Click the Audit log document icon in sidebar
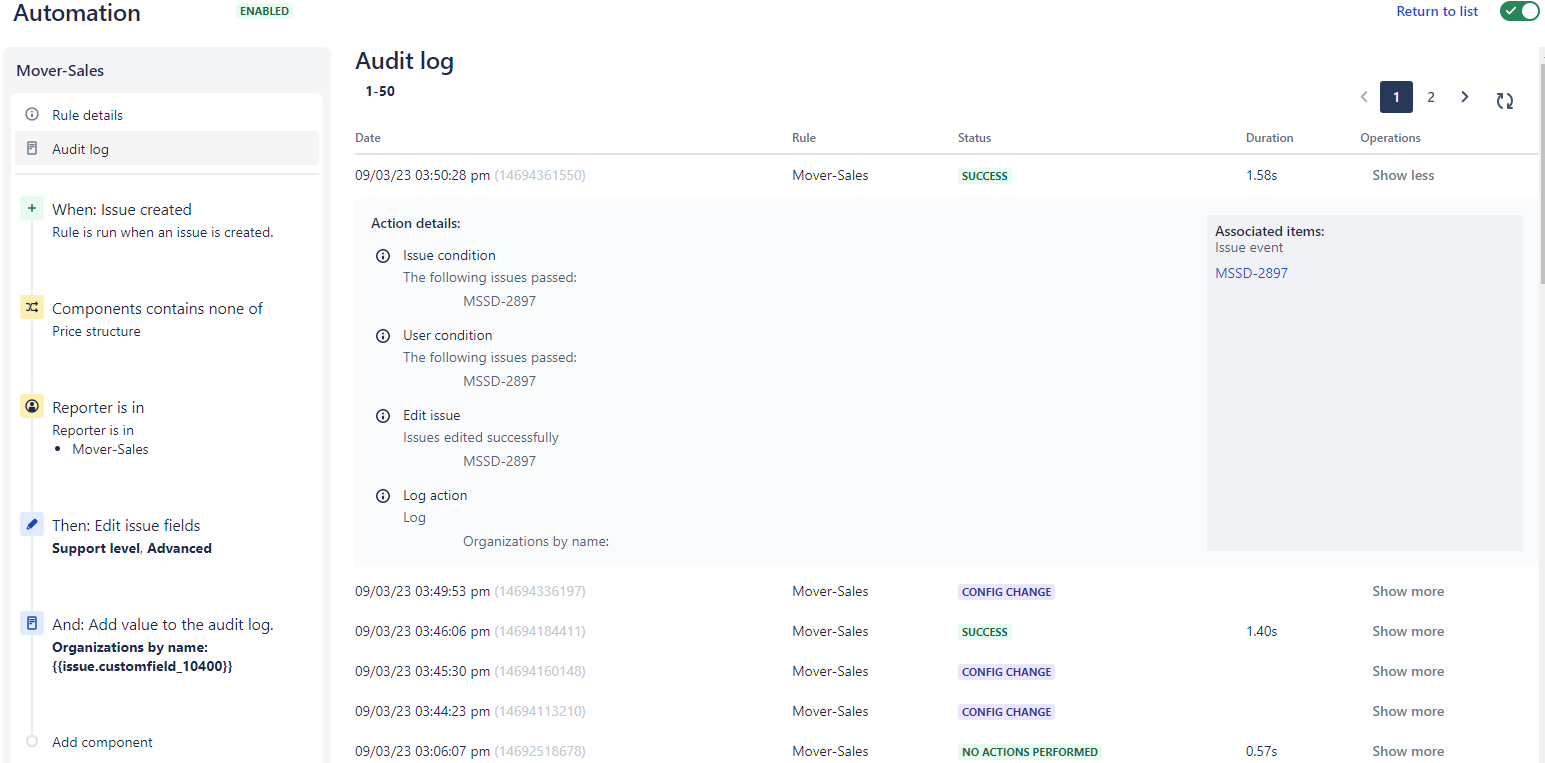The width and height of the screenshot is (1545, 763). click(x=32, y=149)
